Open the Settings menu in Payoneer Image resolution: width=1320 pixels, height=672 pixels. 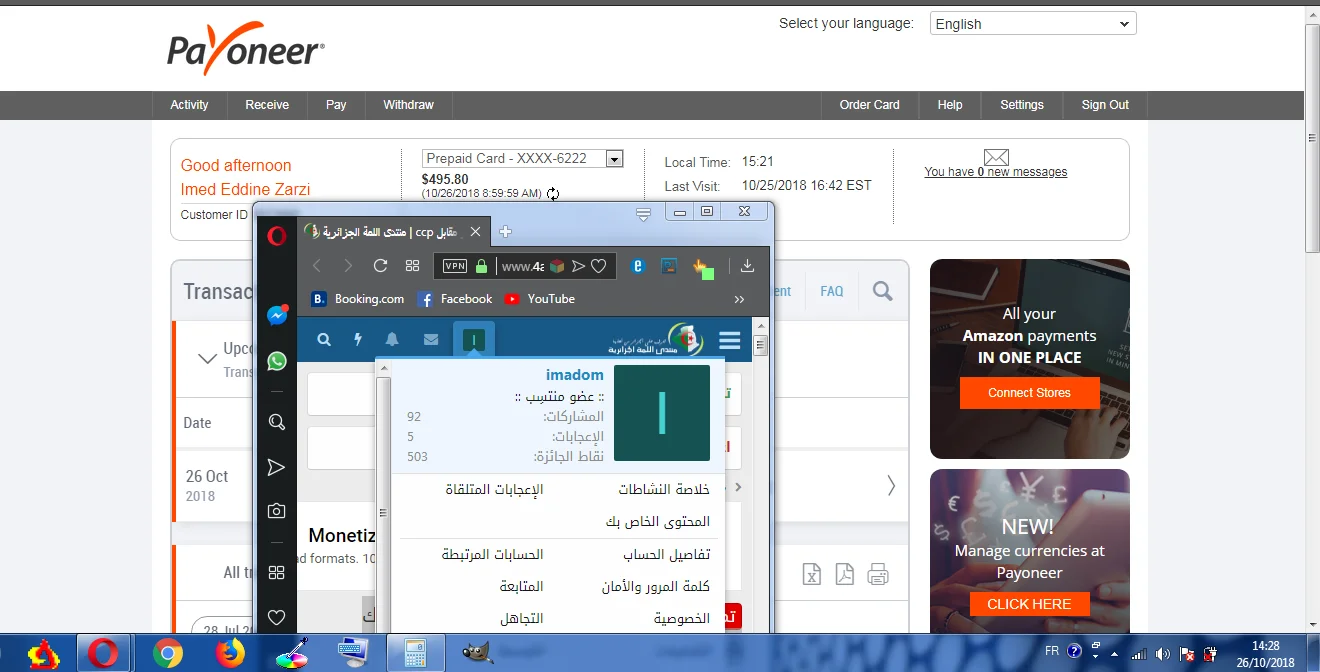coord(1021,105)
